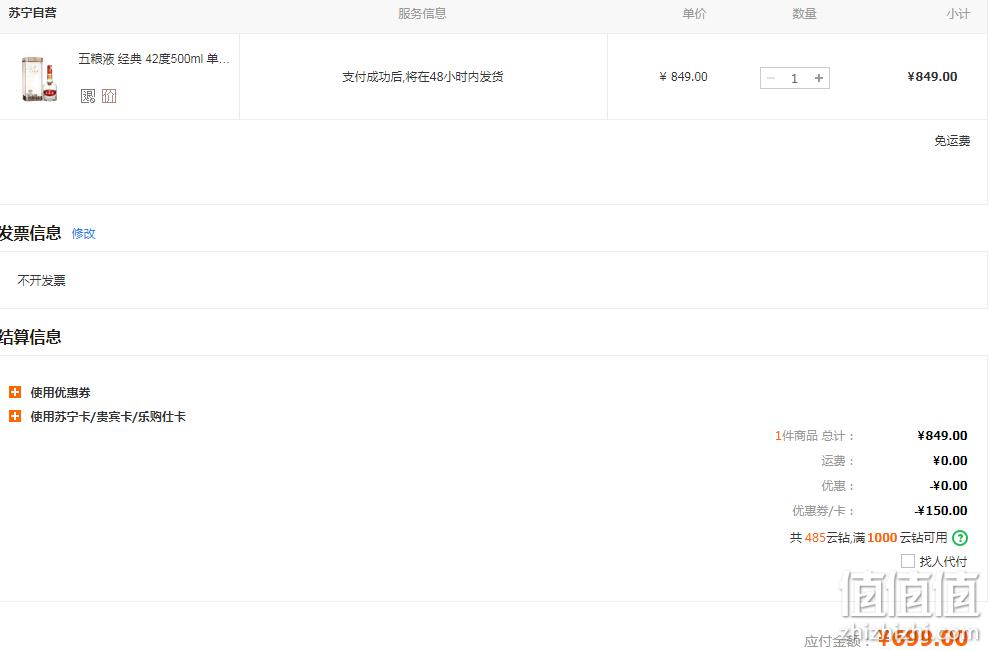Select the ¥849.00 amount in the 总计 row
Image resolution: width=989 pixels, height=650 pixels.
tap(942, 436)
